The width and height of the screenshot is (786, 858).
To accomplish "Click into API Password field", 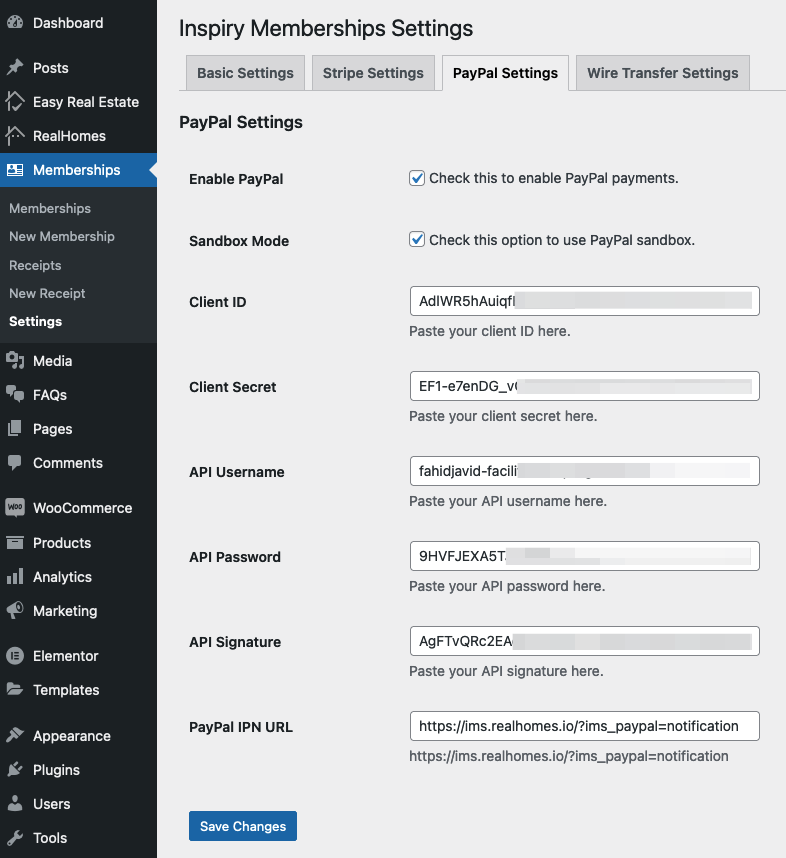I will [x=585, y=556].
